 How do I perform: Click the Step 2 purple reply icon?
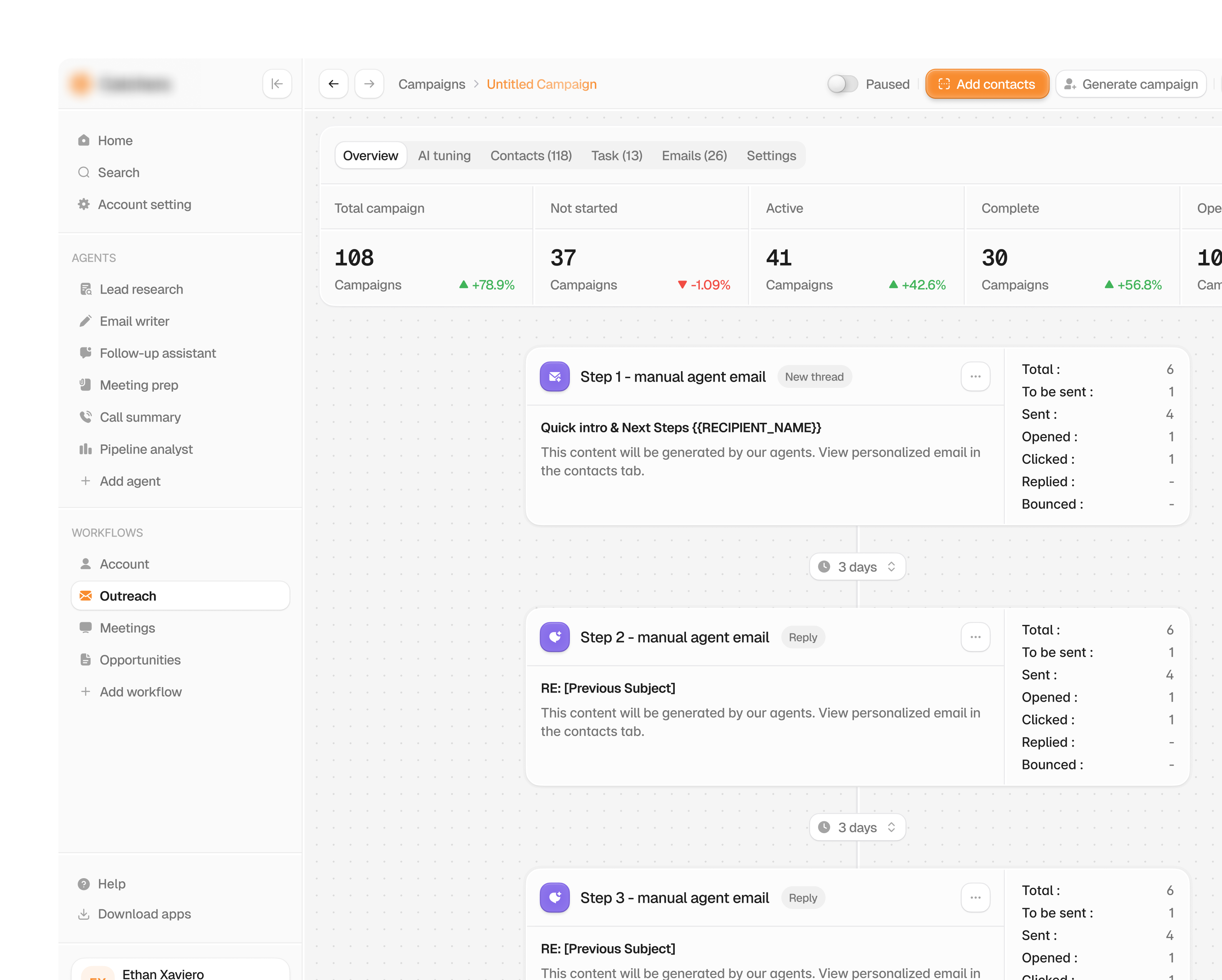pyautogui.click(x=555, y=637)
